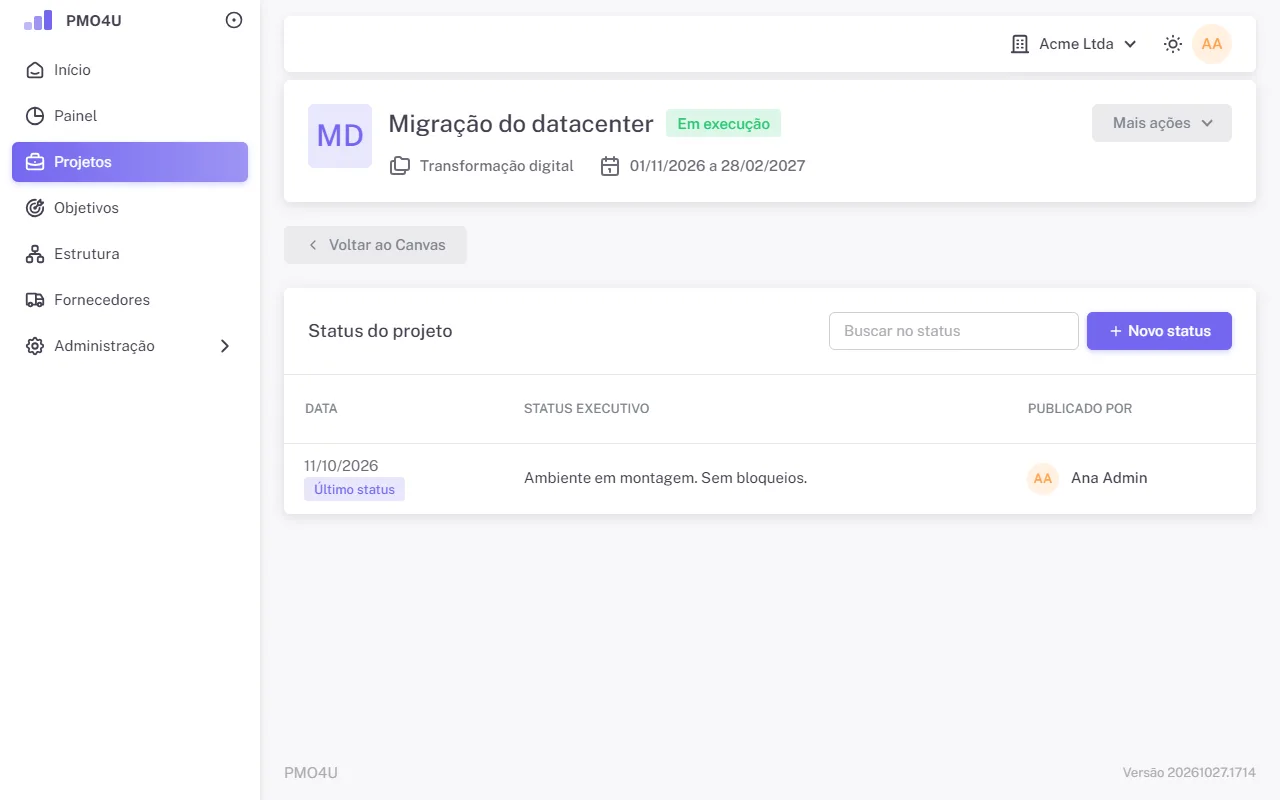Click the DATA column header
Image resolution: width=1280 pixels, height=800 pixels.
(x=321, y=409)
